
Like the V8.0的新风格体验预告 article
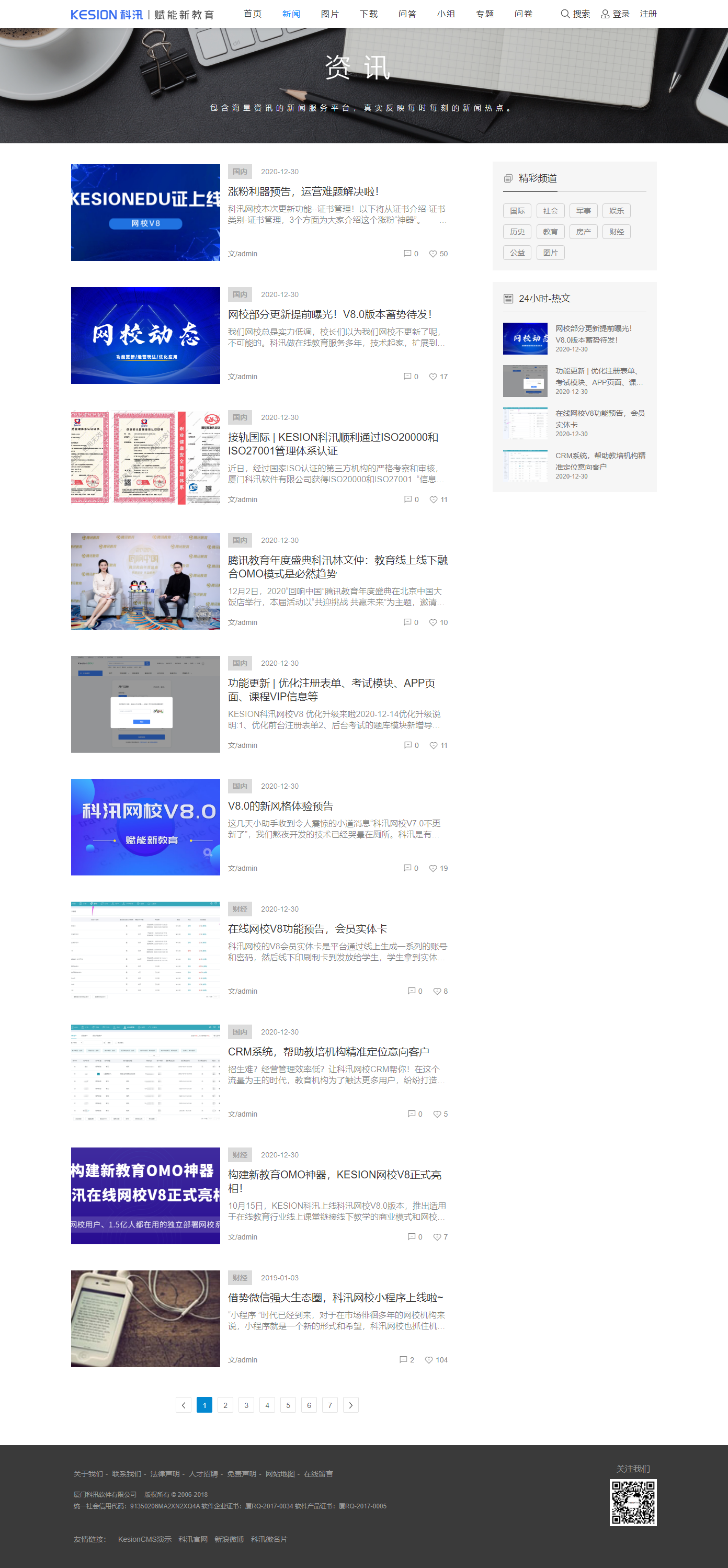point(433,869)
